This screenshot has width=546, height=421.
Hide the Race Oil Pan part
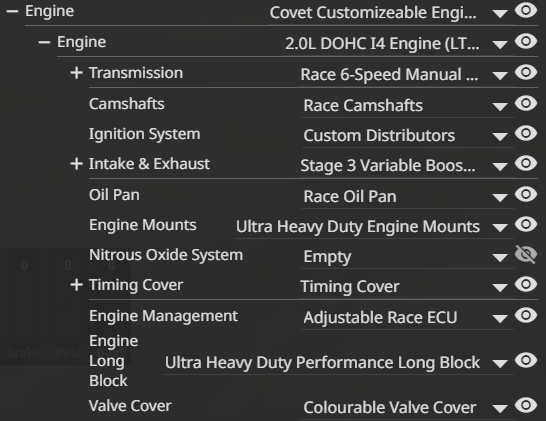[526, 194]
